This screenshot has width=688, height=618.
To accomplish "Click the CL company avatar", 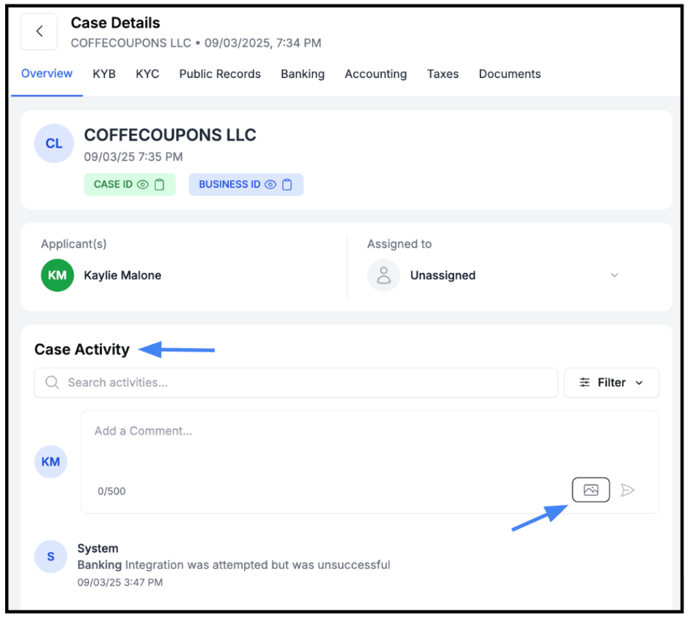I will (53, 144).
